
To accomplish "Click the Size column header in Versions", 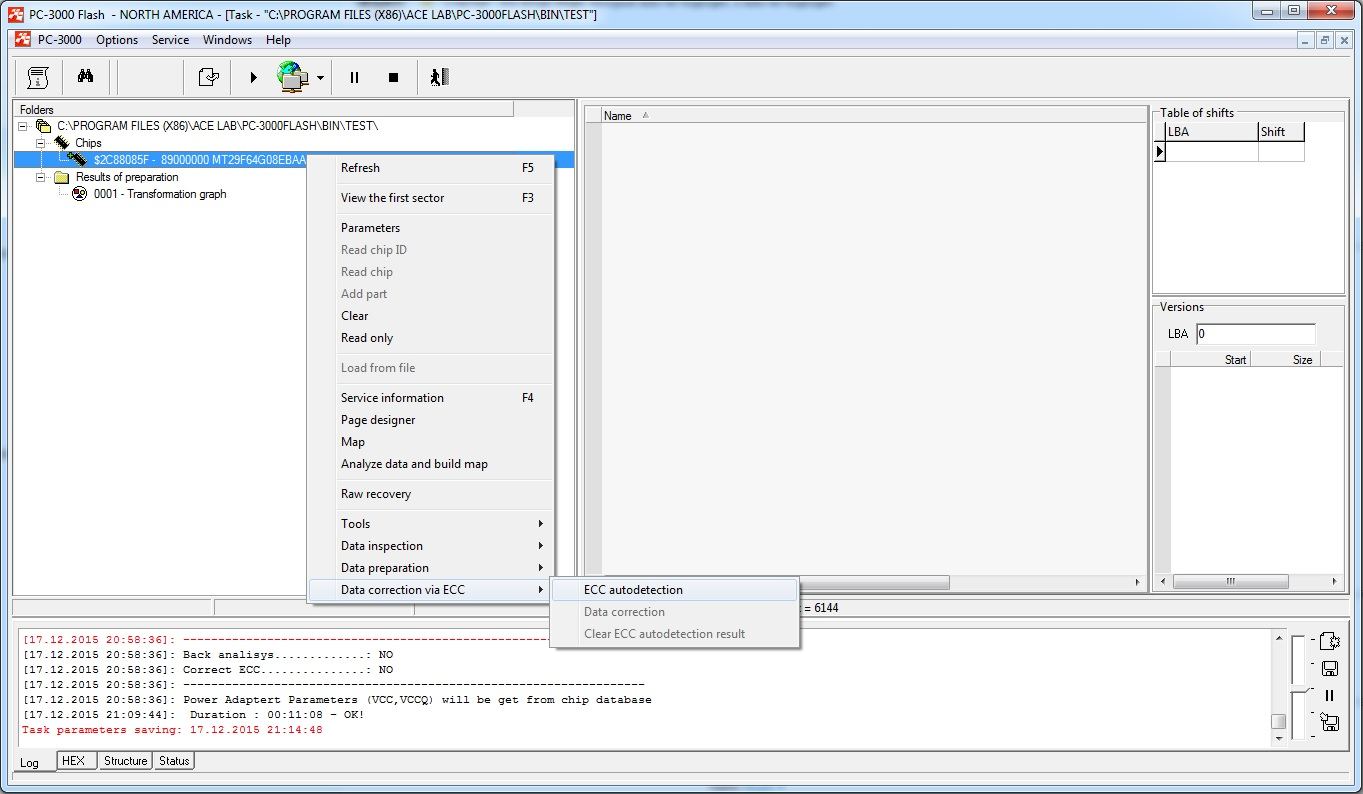I will [x=1285, y=360].
